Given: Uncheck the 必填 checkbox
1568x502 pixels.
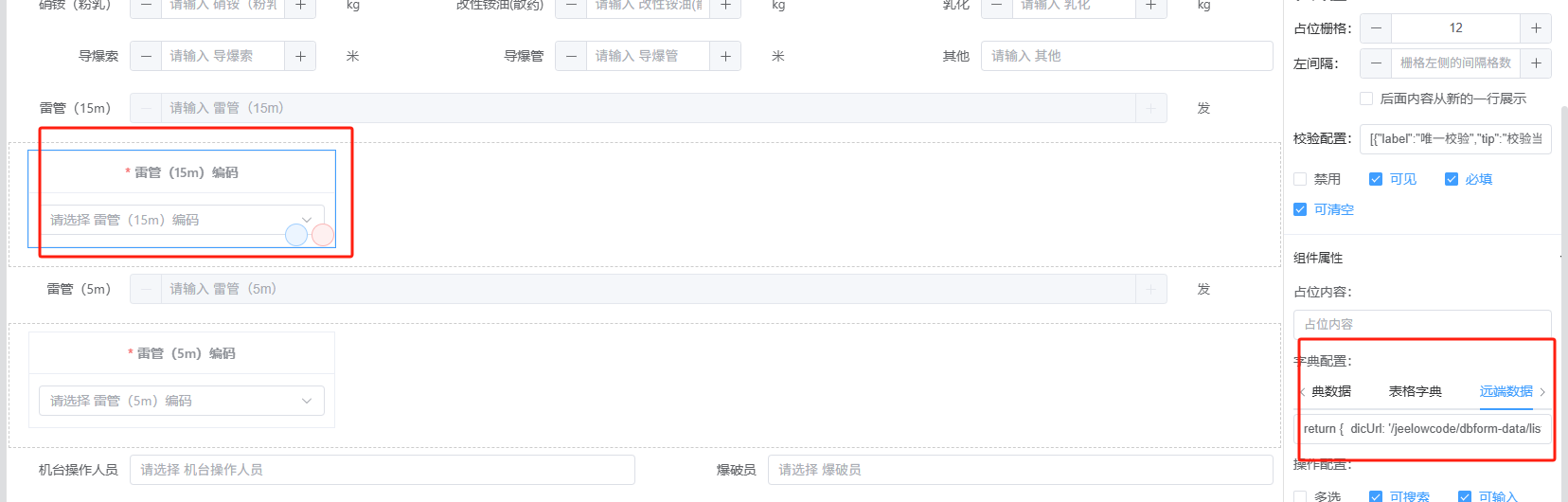Looking at the screenshot, I should [1452, 179].
